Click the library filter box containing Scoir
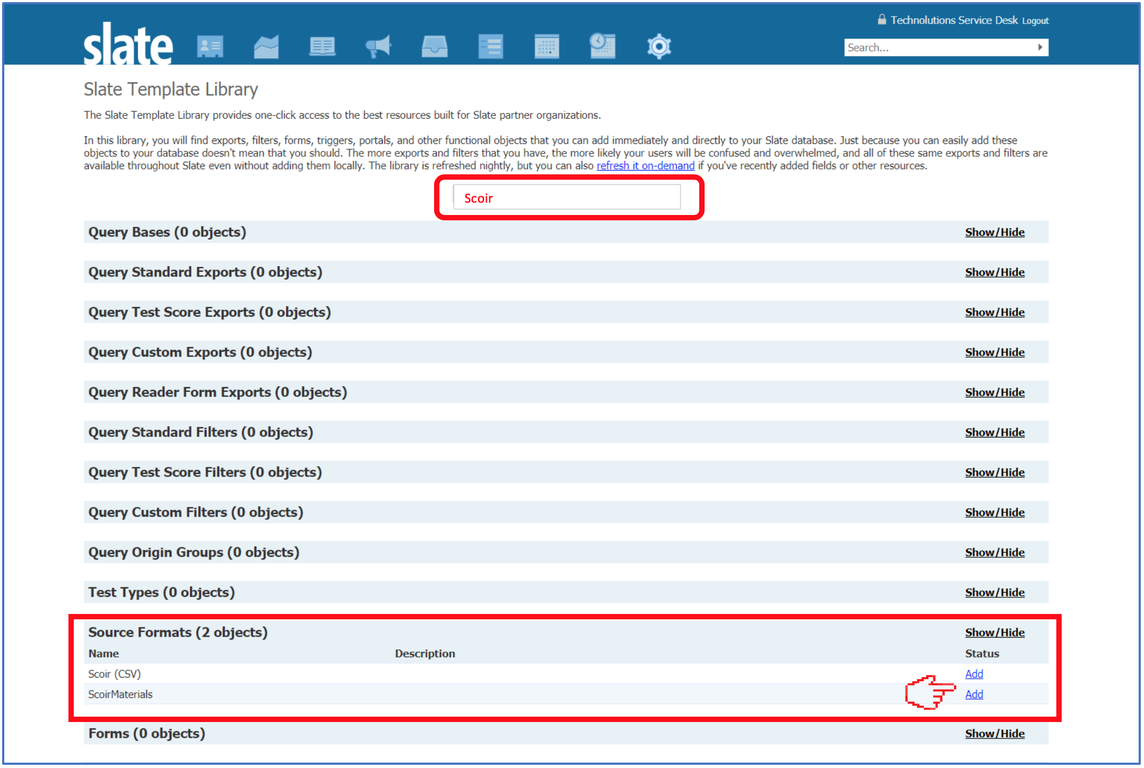 [x=567, y=198]
